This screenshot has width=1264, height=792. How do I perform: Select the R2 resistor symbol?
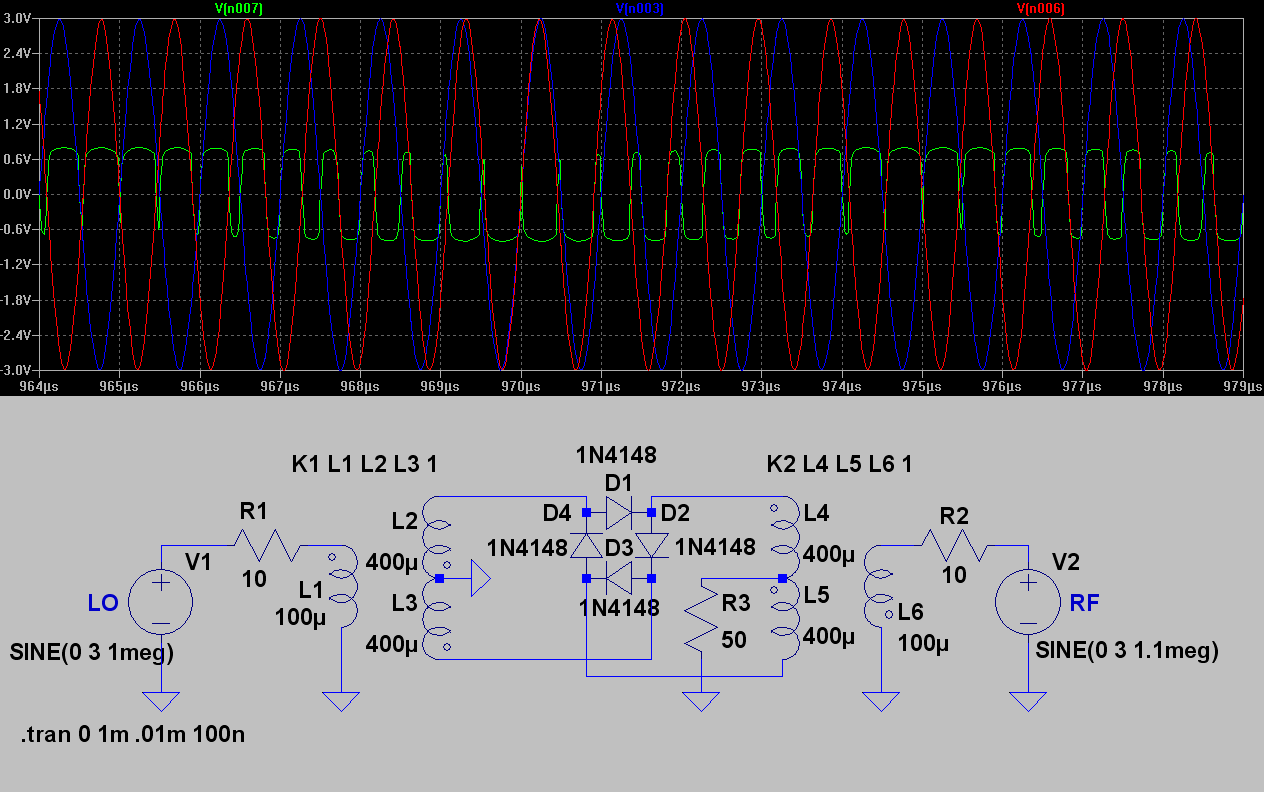pos(954,546)
